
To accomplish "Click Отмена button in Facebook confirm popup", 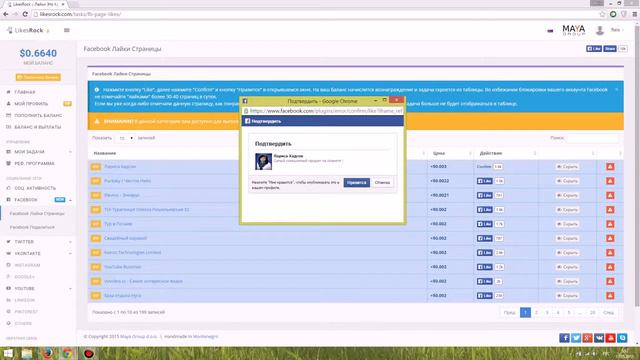I will pyautogui.click(x=382, y=182).
